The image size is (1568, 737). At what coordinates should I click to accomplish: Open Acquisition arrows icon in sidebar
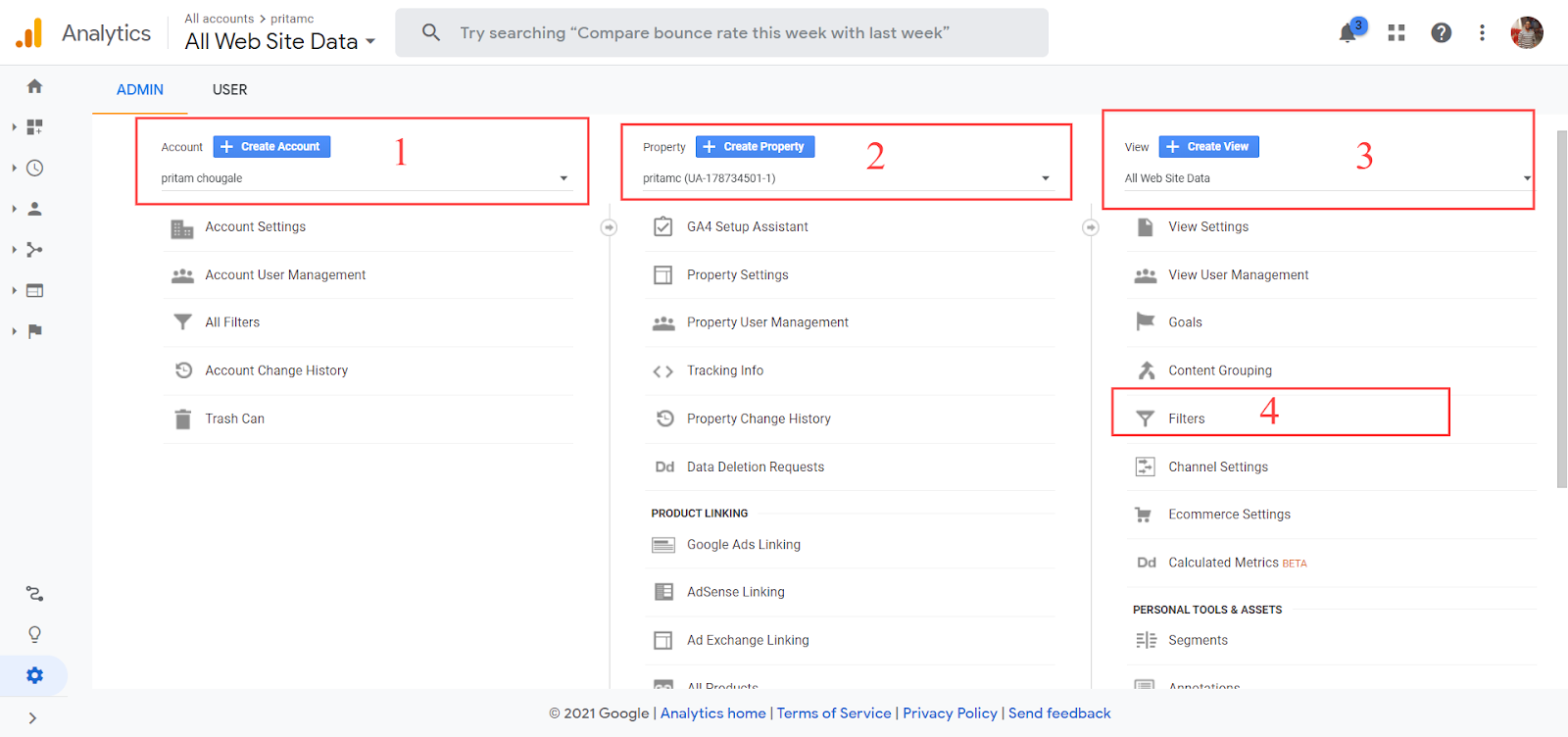(x=34, y=250)
